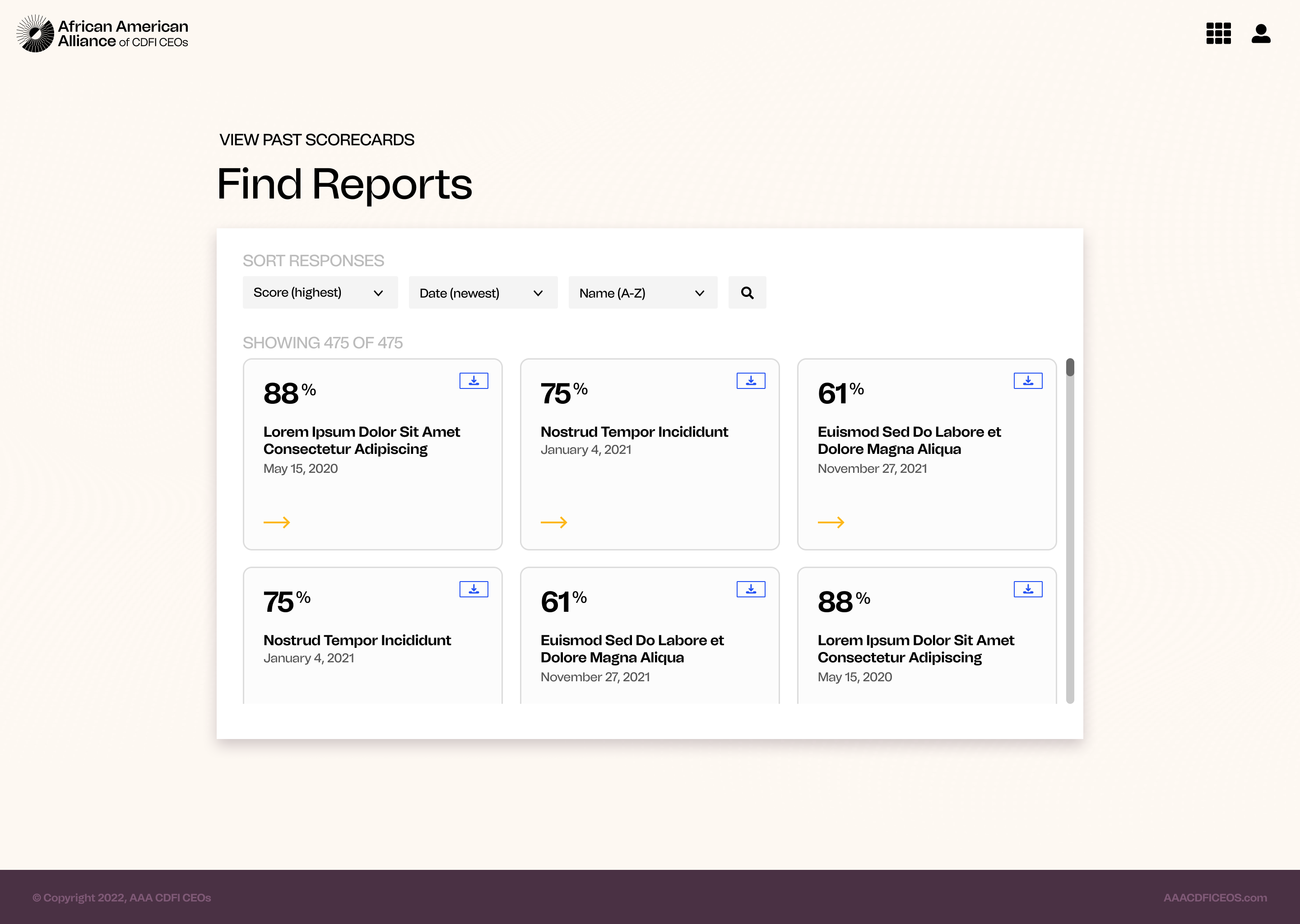
Task: Click the 'VIEW PAST SCORECARDS' heading
Action: click(317, 140)
